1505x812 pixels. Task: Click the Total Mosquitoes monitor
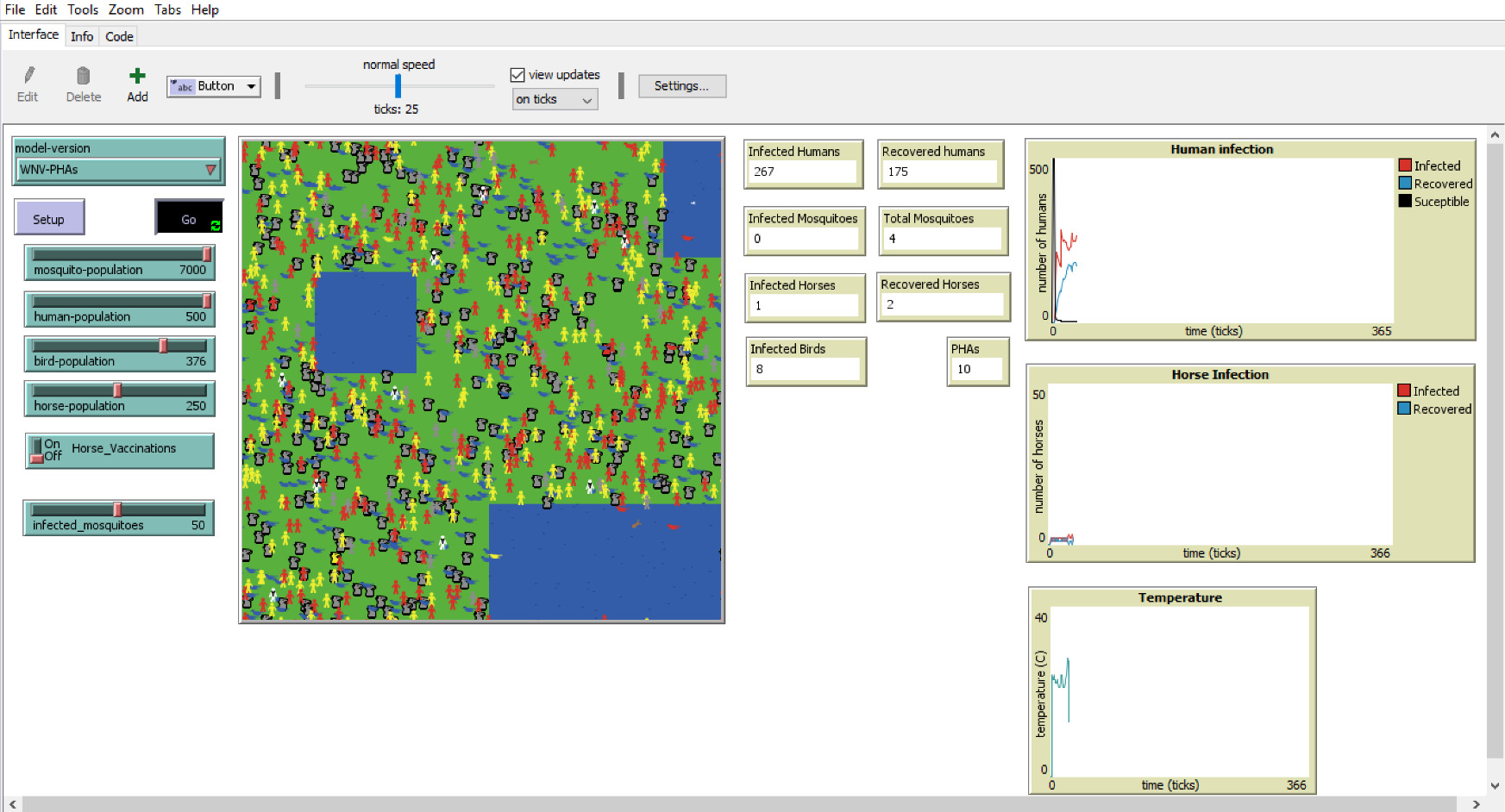pos(944,230)
